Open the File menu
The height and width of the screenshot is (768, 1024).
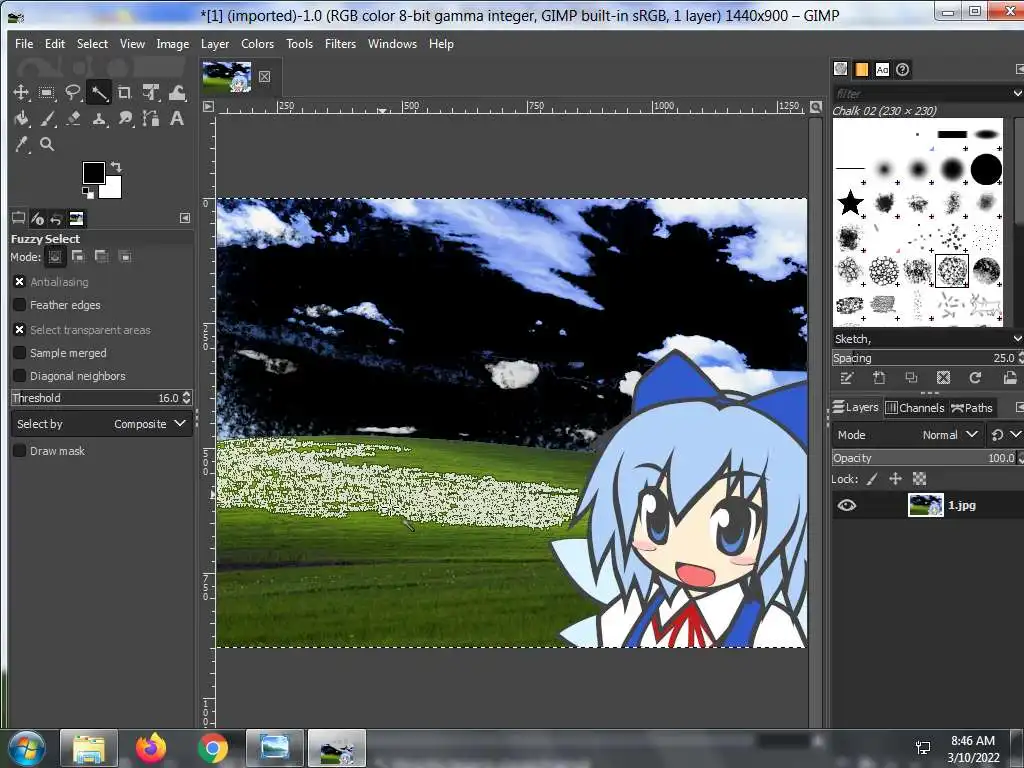(x=24, y=44)
